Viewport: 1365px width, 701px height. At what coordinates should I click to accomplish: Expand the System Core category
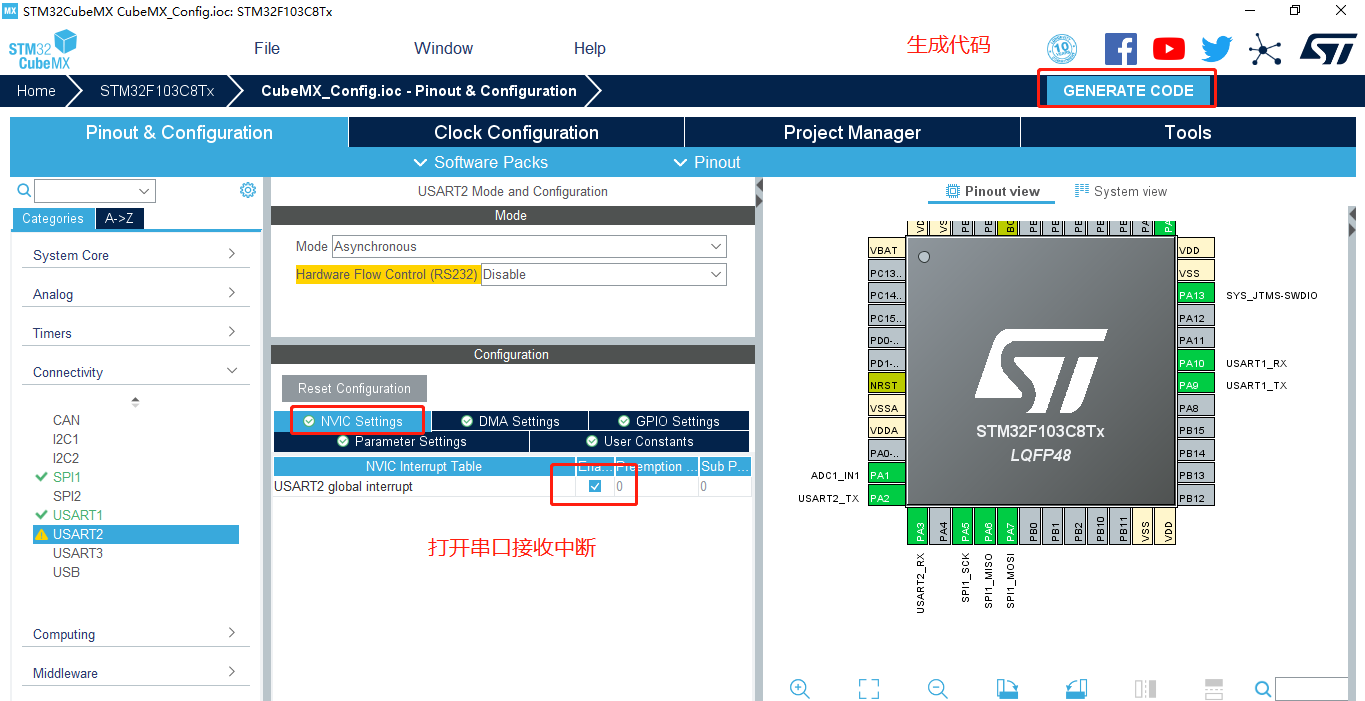(x=135, y=255)
